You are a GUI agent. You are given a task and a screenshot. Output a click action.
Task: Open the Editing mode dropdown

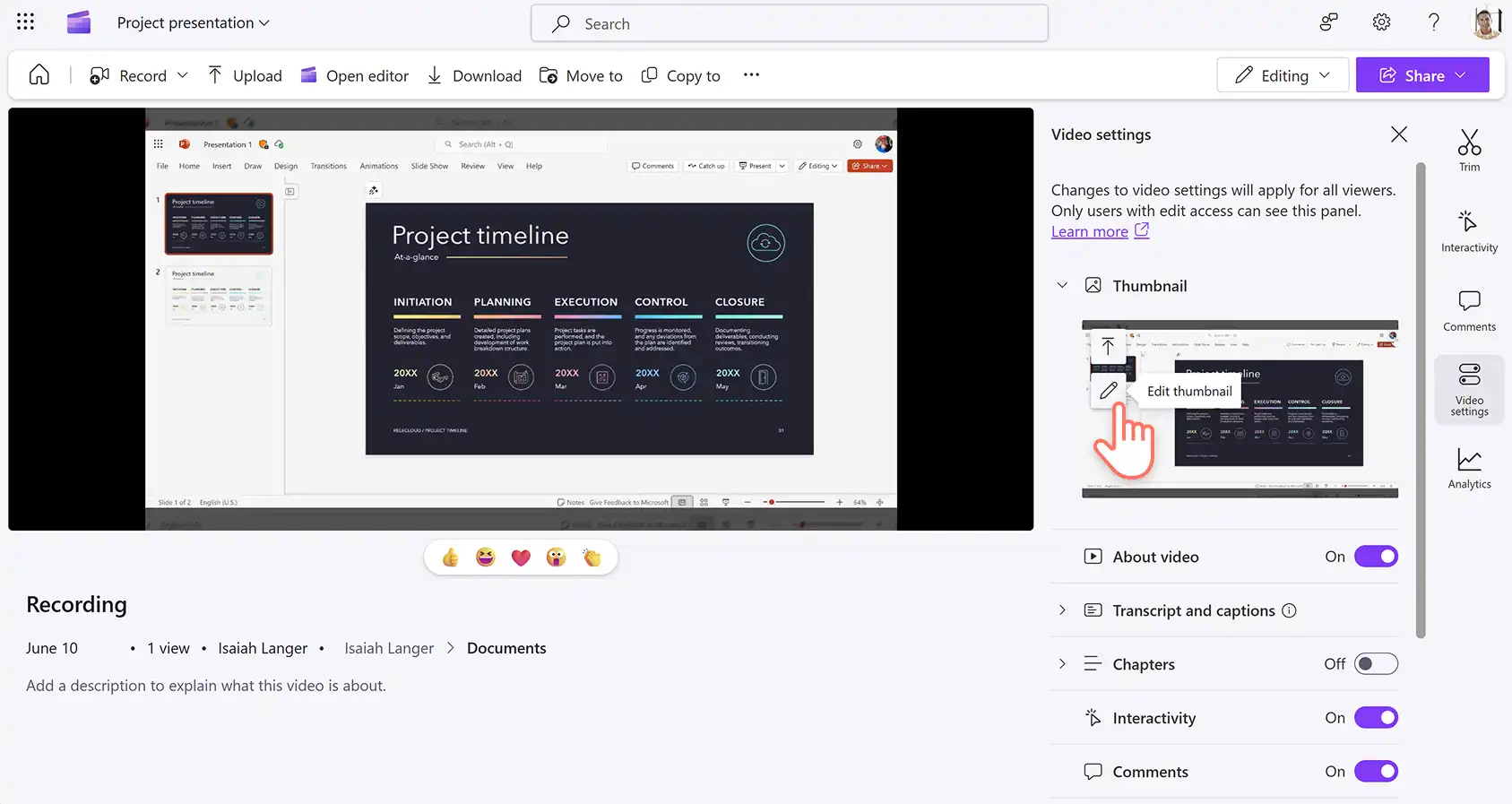point(1283,75)
